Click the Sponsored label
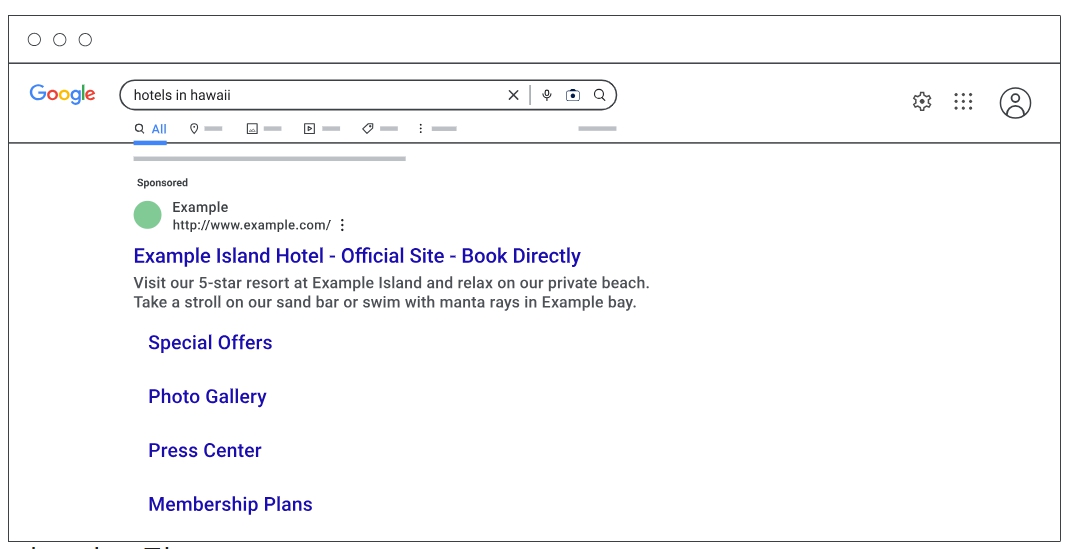 pos(162,183)
